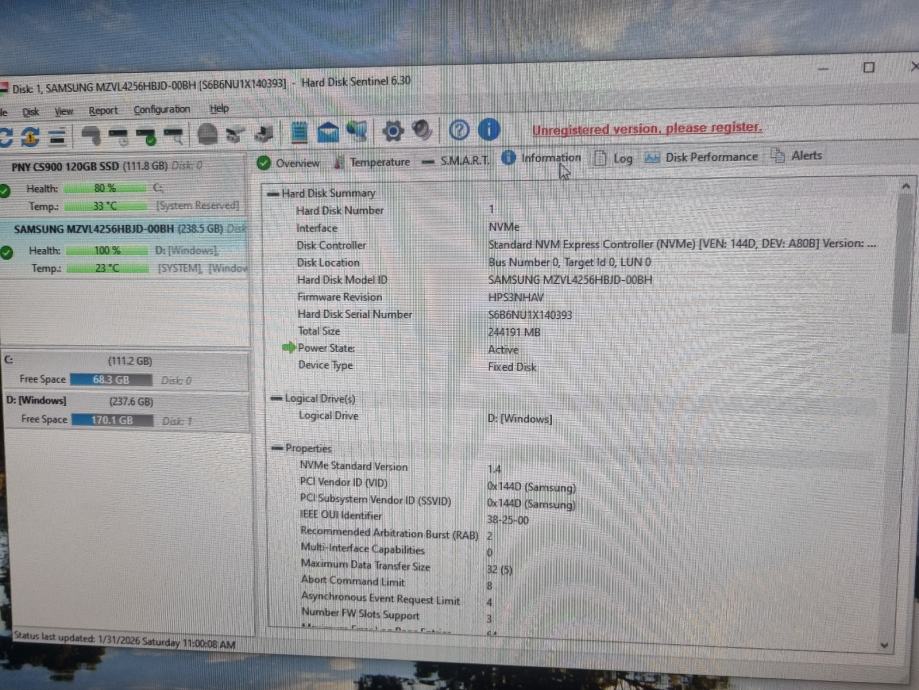
Task: Open the blue notepad report icon
Action: (299, 132)
